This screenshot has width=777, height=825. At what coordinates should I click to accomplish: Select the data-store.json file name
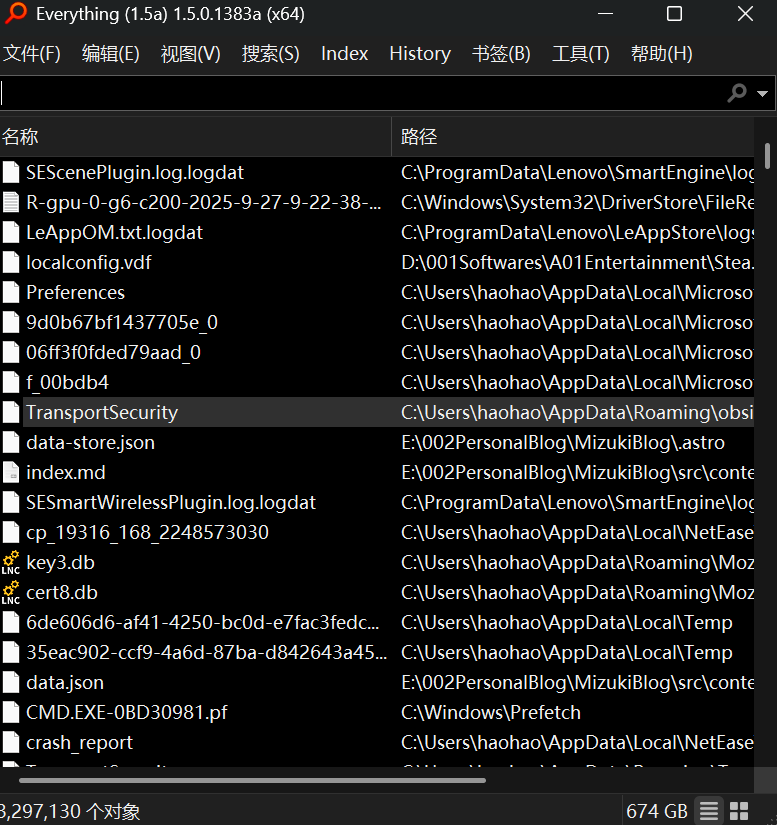pos(90,442)
